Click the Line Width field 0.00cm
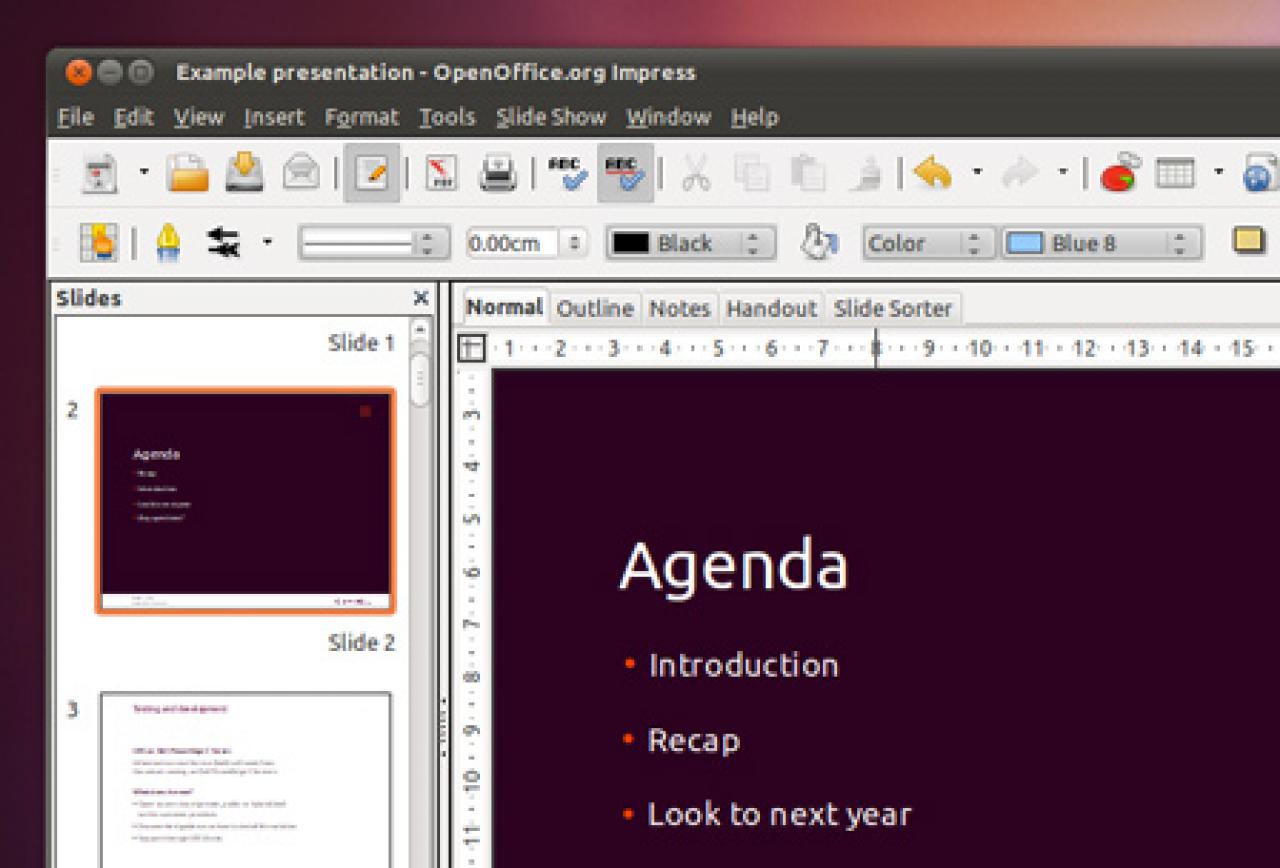 pyautogui.click(x=511, y=243)
